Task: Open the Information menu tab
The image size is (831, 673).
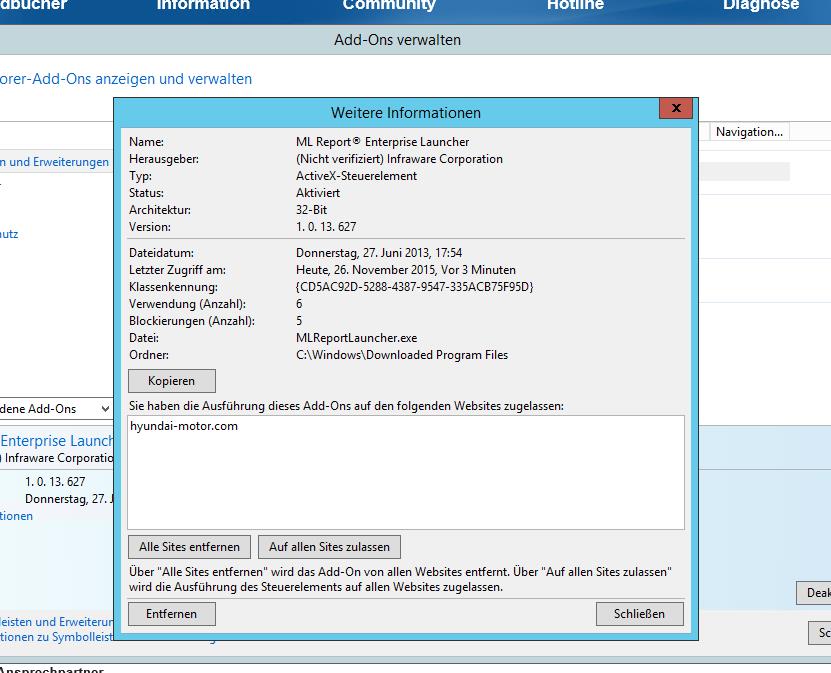Action: point(203,5)
